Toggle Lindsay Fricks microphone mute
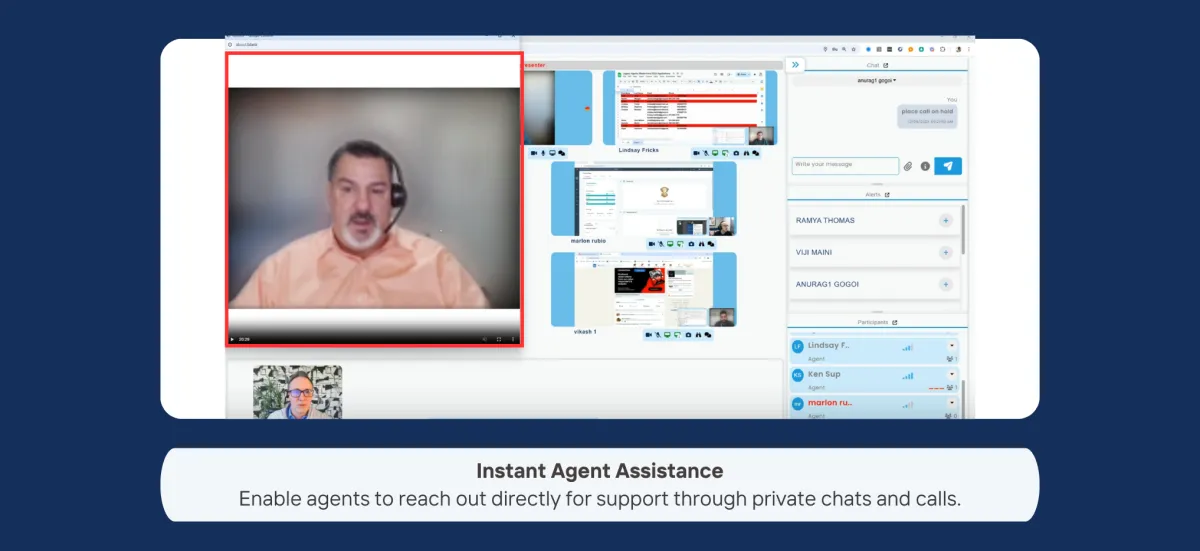This screenshot has height=551, width=1200. 706,153
